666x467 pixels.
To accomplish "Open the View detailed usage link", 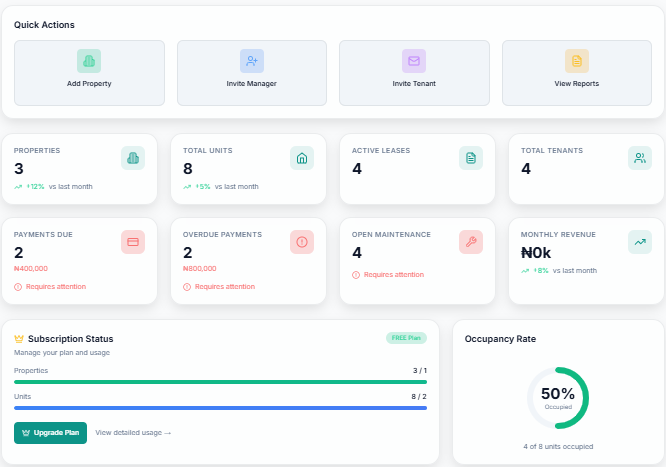I will tap(133, 433).
